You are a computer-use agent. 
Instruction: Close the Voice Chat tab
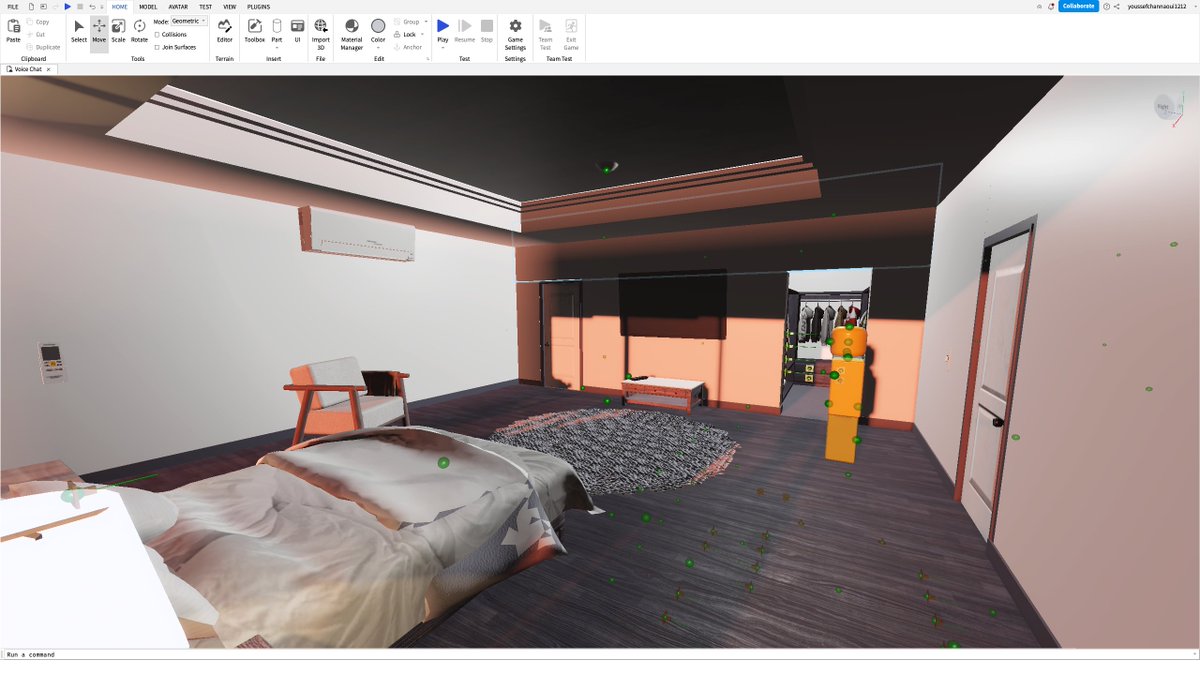(48, 69)
